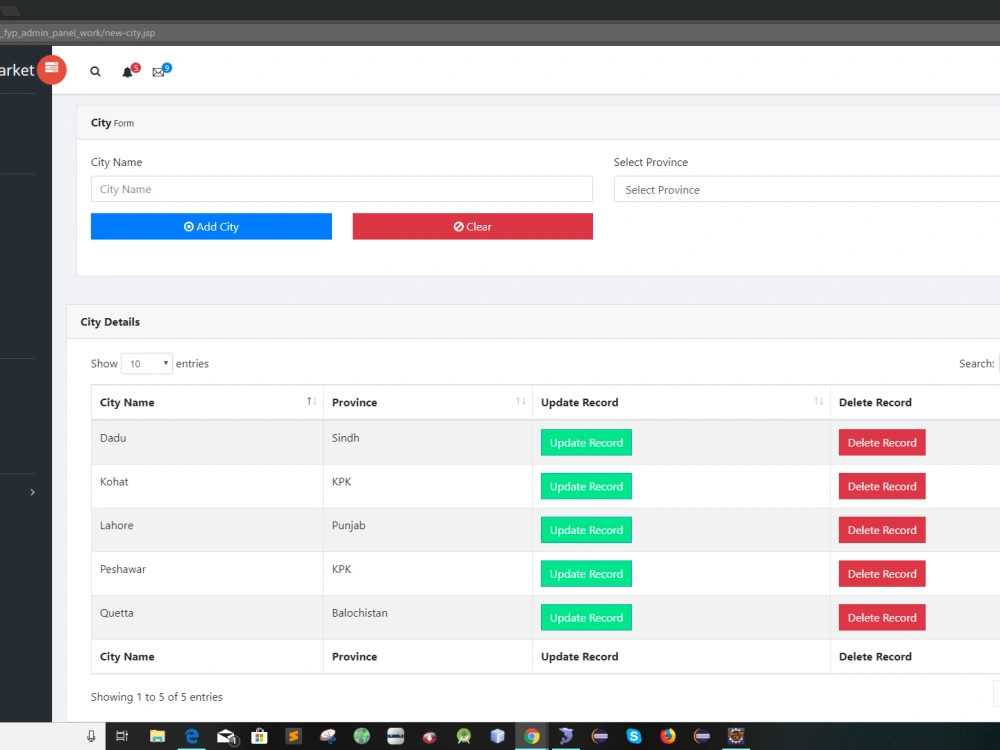Open the messages envelope icon
The height and width of the screenshot is (750, 1000).
(161, 70)
